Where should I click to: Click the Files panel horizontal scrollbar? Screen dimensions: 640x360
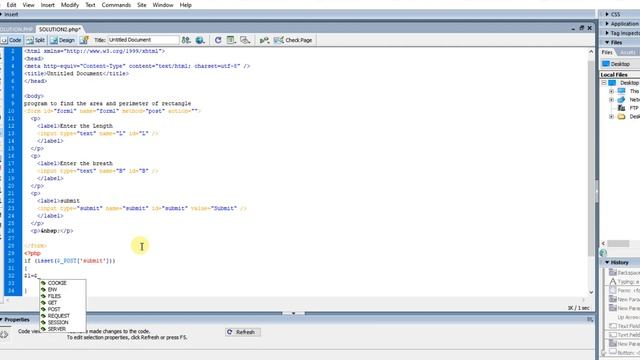618,244
